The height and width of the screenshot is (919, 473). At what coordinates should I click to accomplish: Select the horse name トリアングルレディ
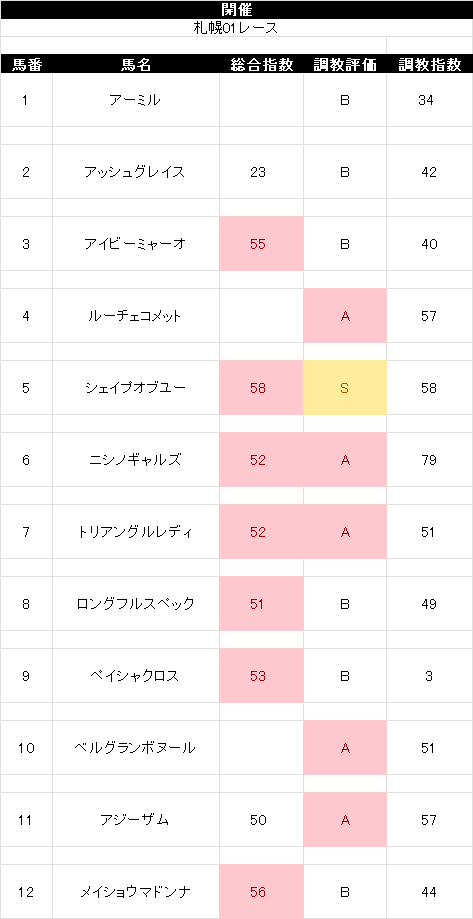[x=136, y=532]
